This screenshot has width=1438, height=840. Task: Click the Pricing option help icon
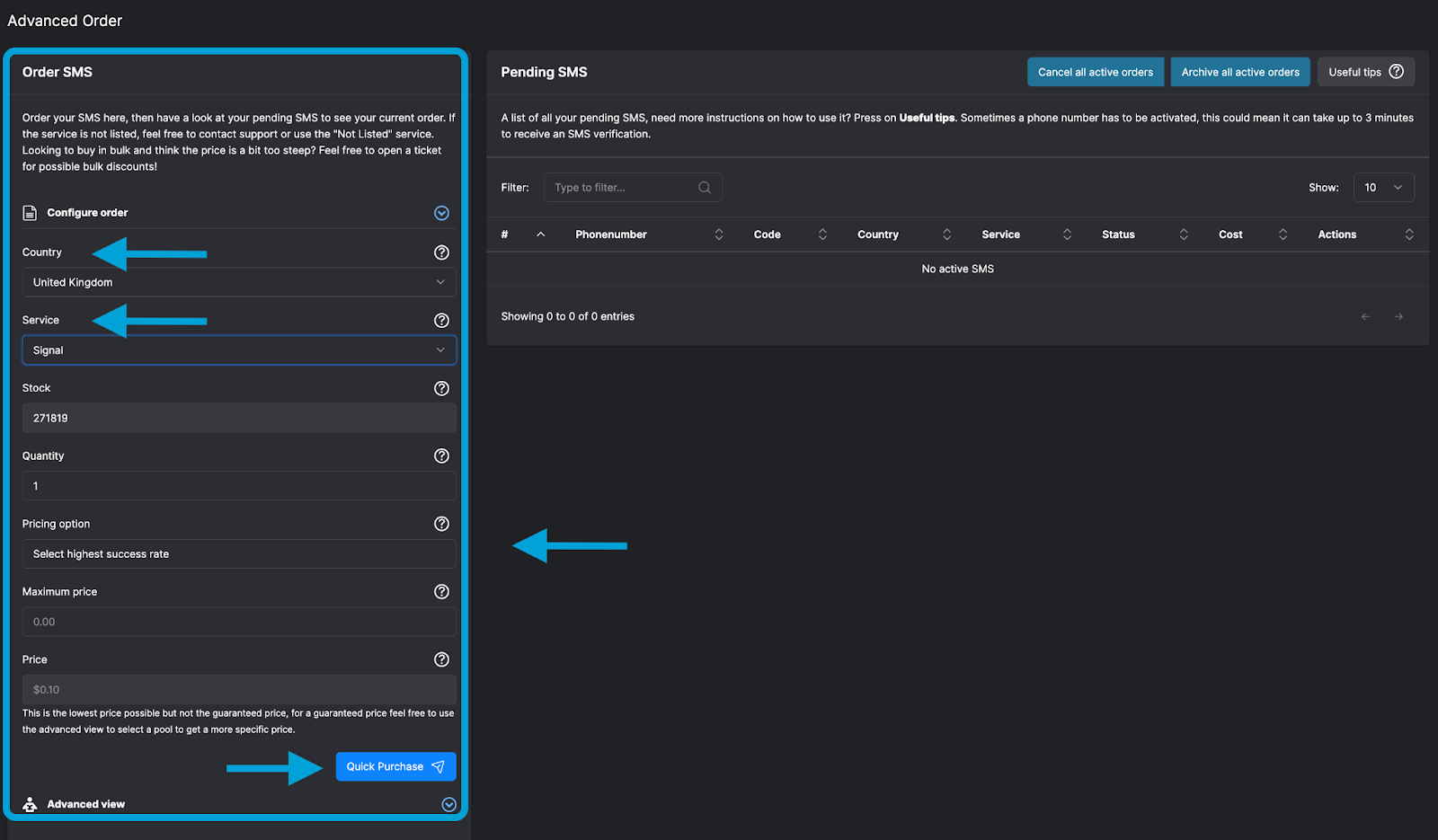(441, 524)
